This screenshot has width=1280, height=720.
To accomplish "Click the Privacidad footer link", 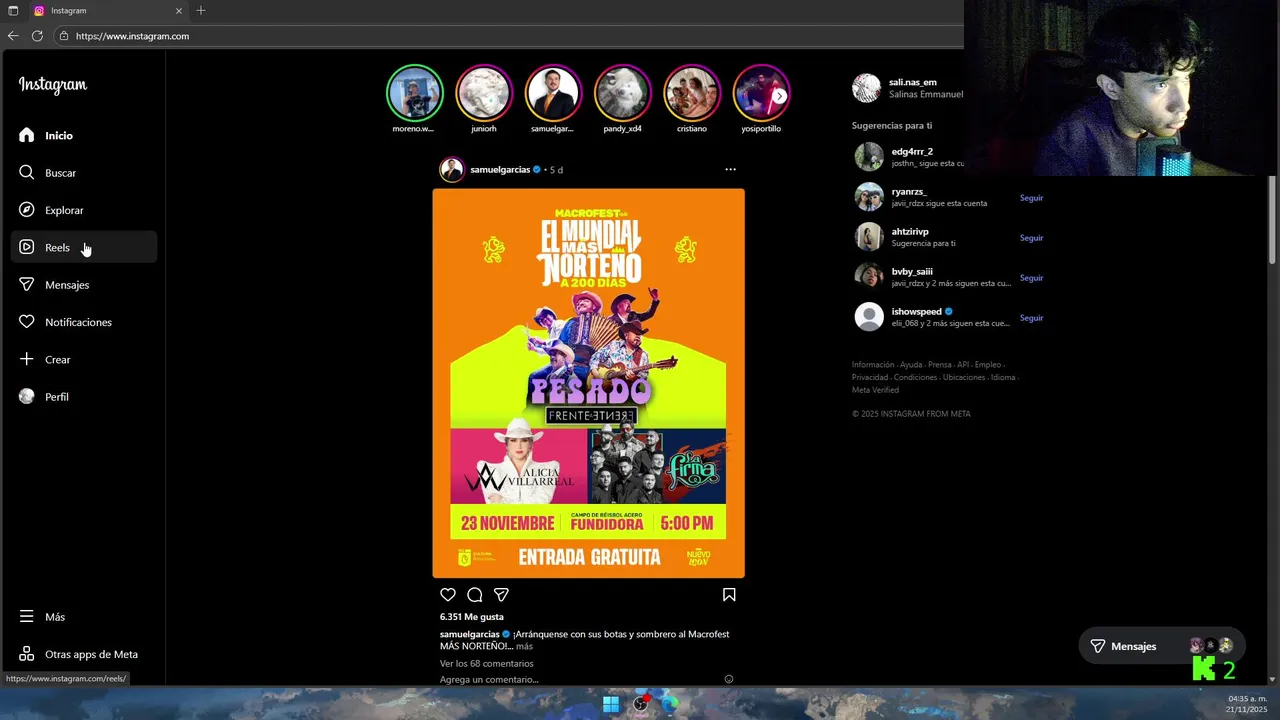I will point(870,377).
